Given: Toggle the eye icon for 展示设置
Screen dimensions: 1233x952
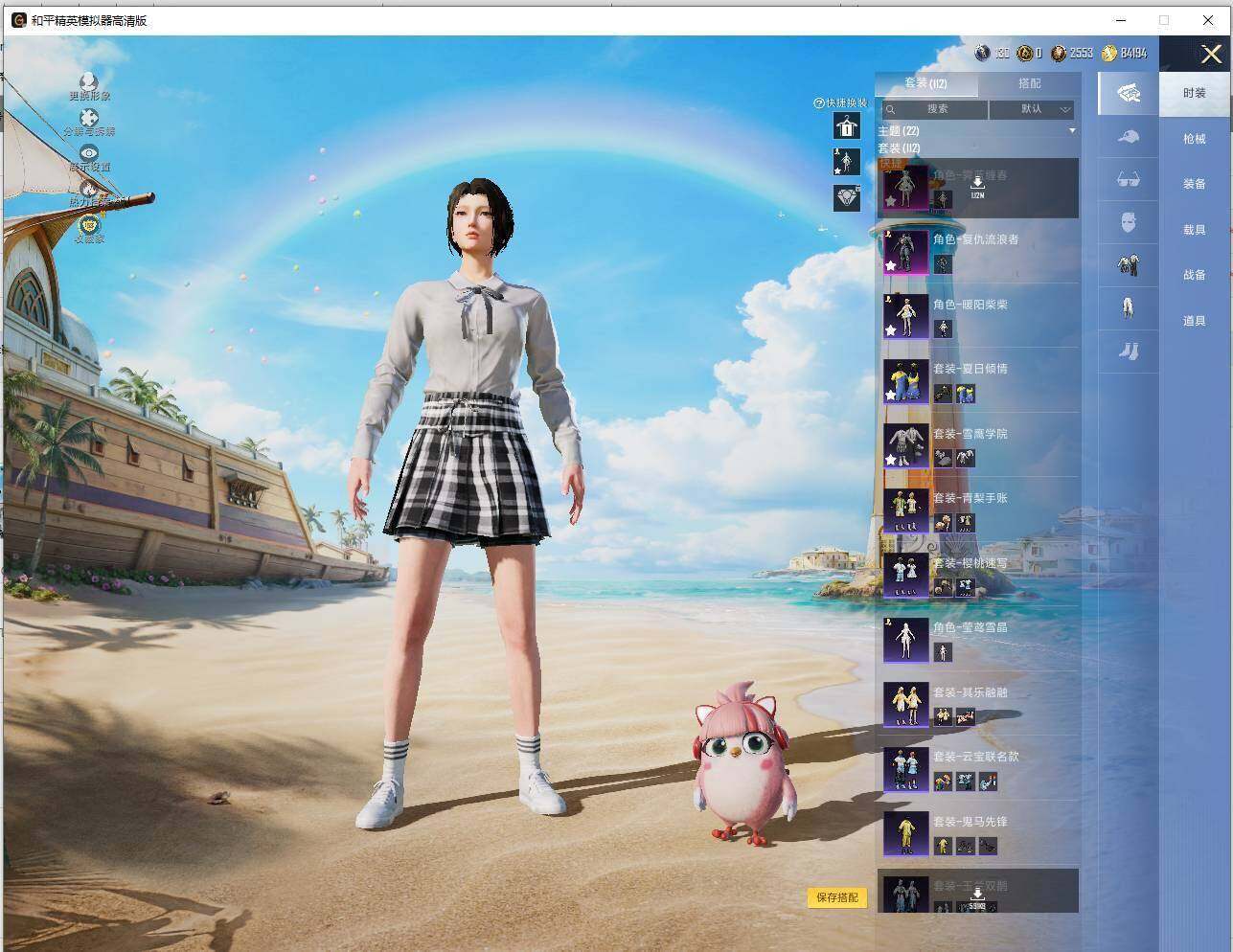Looking at the screenshot, I should 89,153.
